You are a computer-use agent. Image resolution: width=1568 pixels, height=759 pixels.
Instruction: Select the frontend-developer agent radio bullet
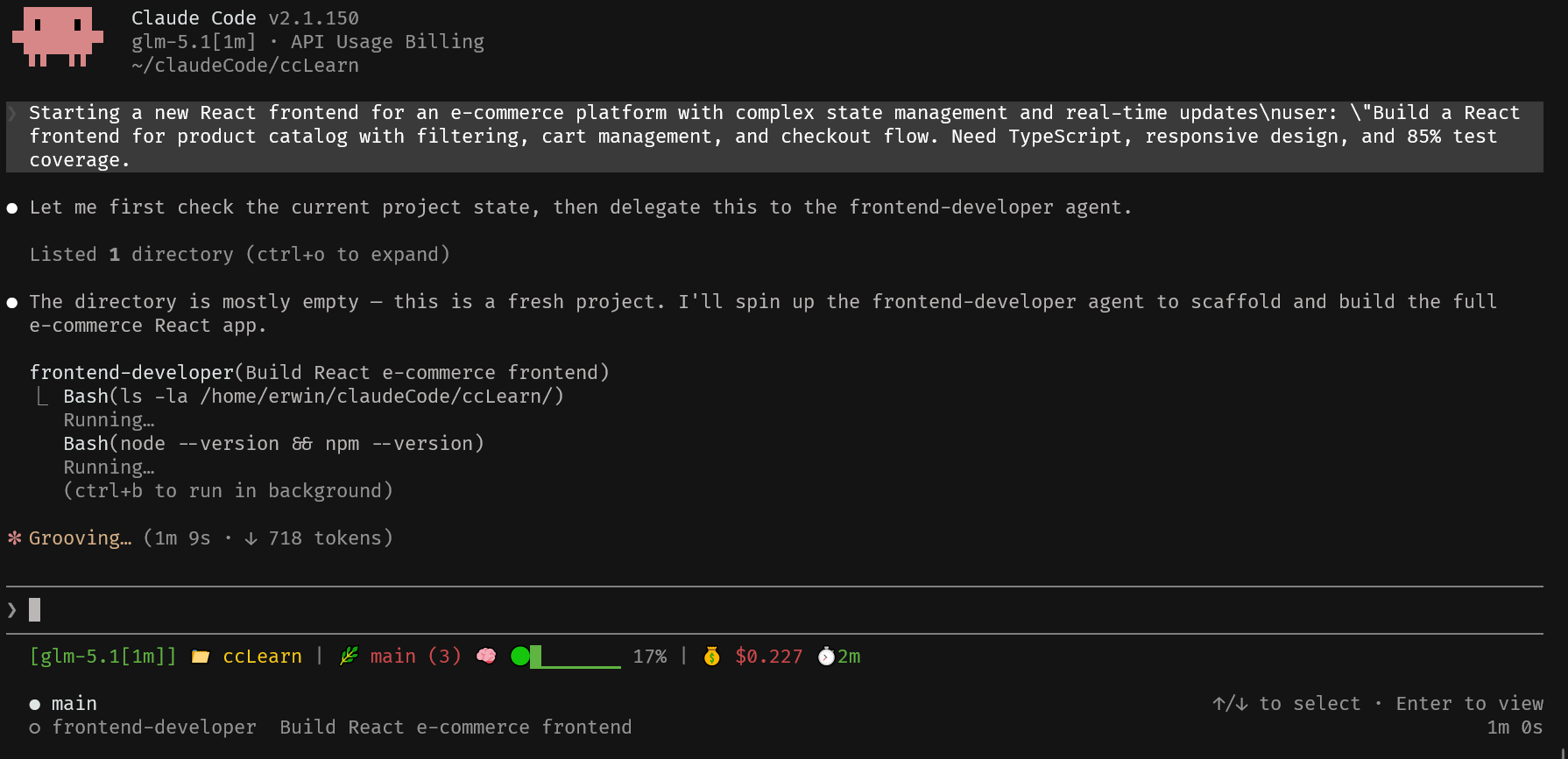click(35, 727)
